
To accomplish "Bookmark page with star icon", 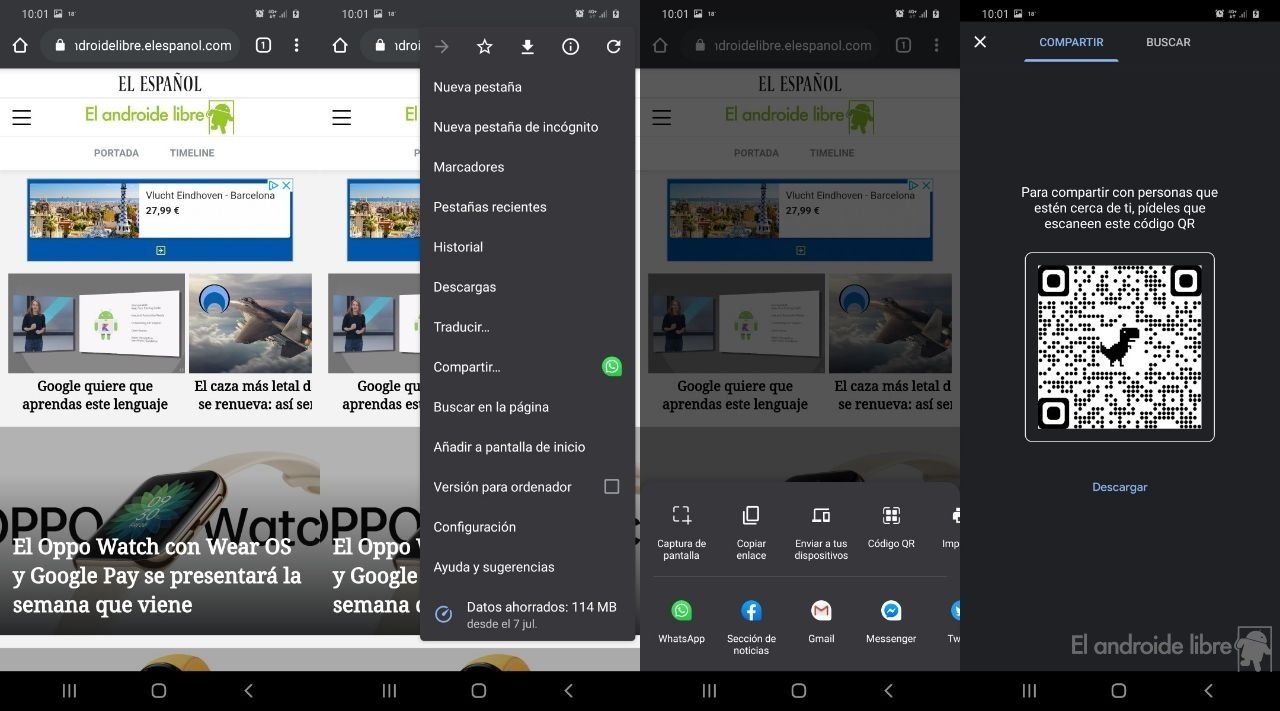I will point(485,47).
